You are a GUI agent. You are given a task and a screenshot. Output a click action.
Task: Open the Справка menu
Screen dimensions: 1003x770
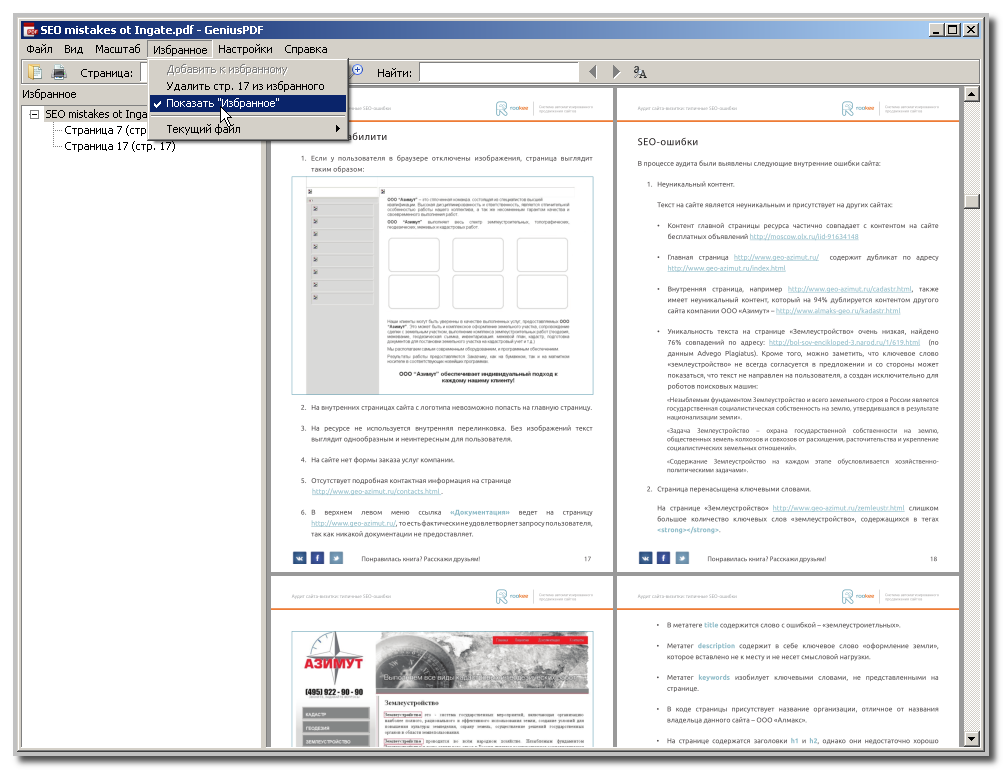tap(306, 49)
